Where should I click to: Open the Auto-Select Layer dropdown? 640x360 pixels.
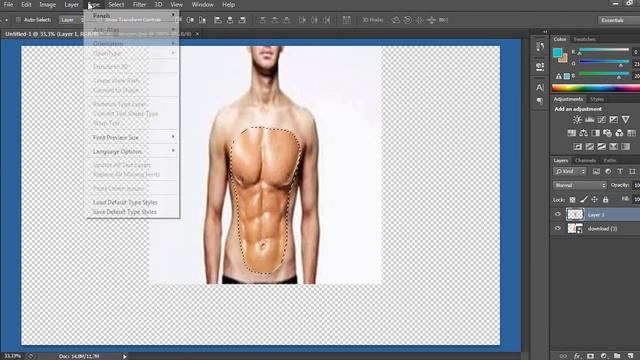coord(71,20)
